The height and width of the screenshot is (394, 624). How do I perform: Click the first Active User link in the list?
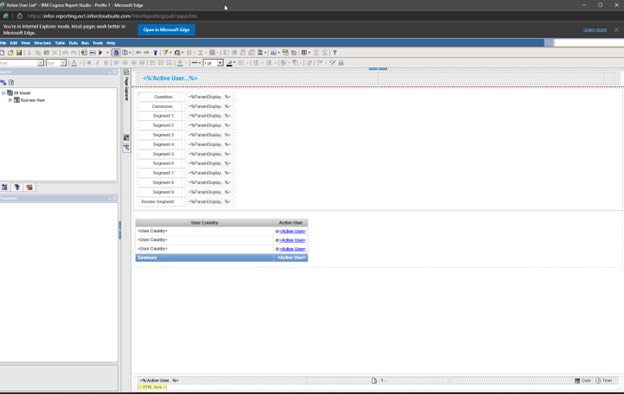tap(292, 231)
